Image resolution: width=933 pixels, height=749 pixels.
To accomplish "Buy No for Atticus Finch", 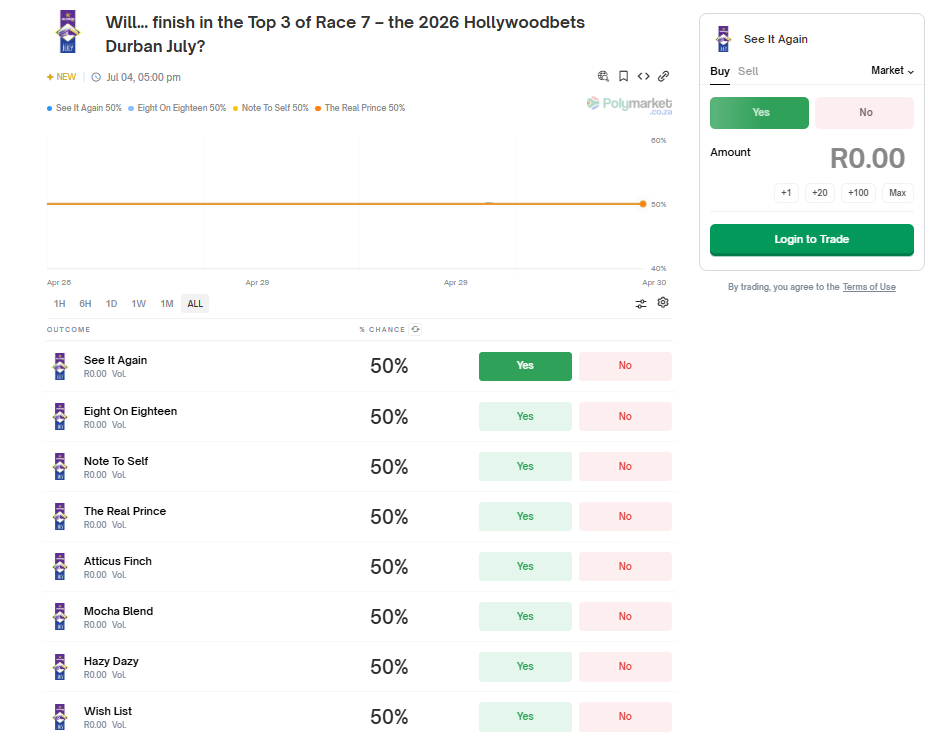I will (x=625, y=566).
